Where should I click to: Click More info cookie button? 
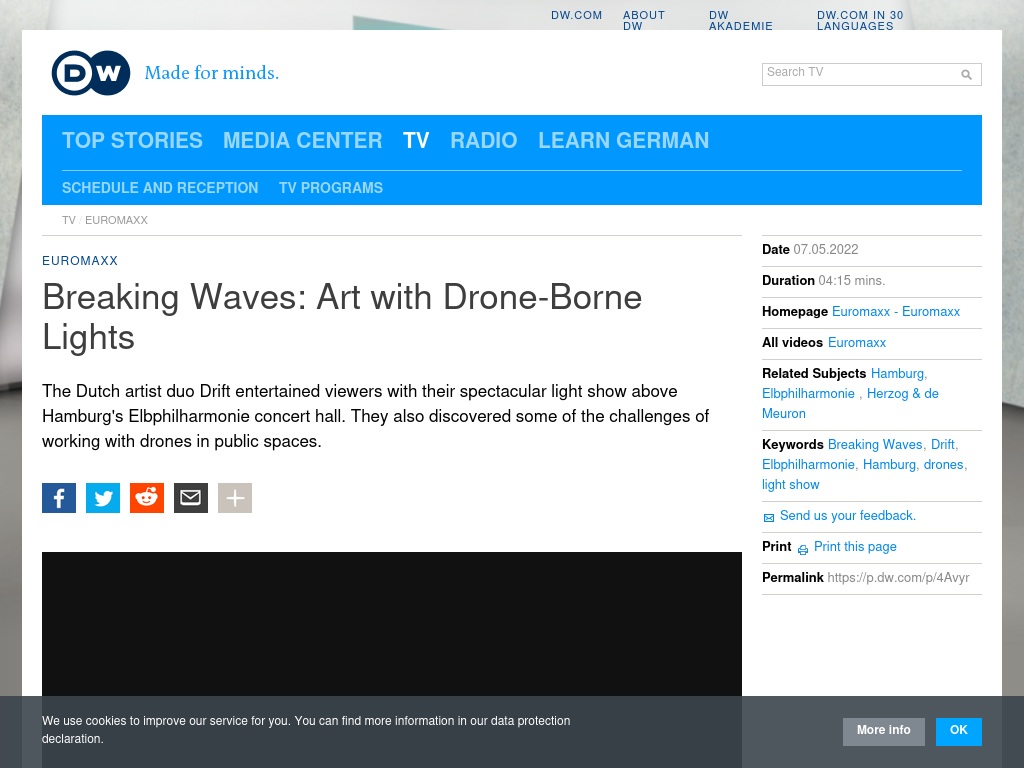pyautogui.click(x=884, y=731)
